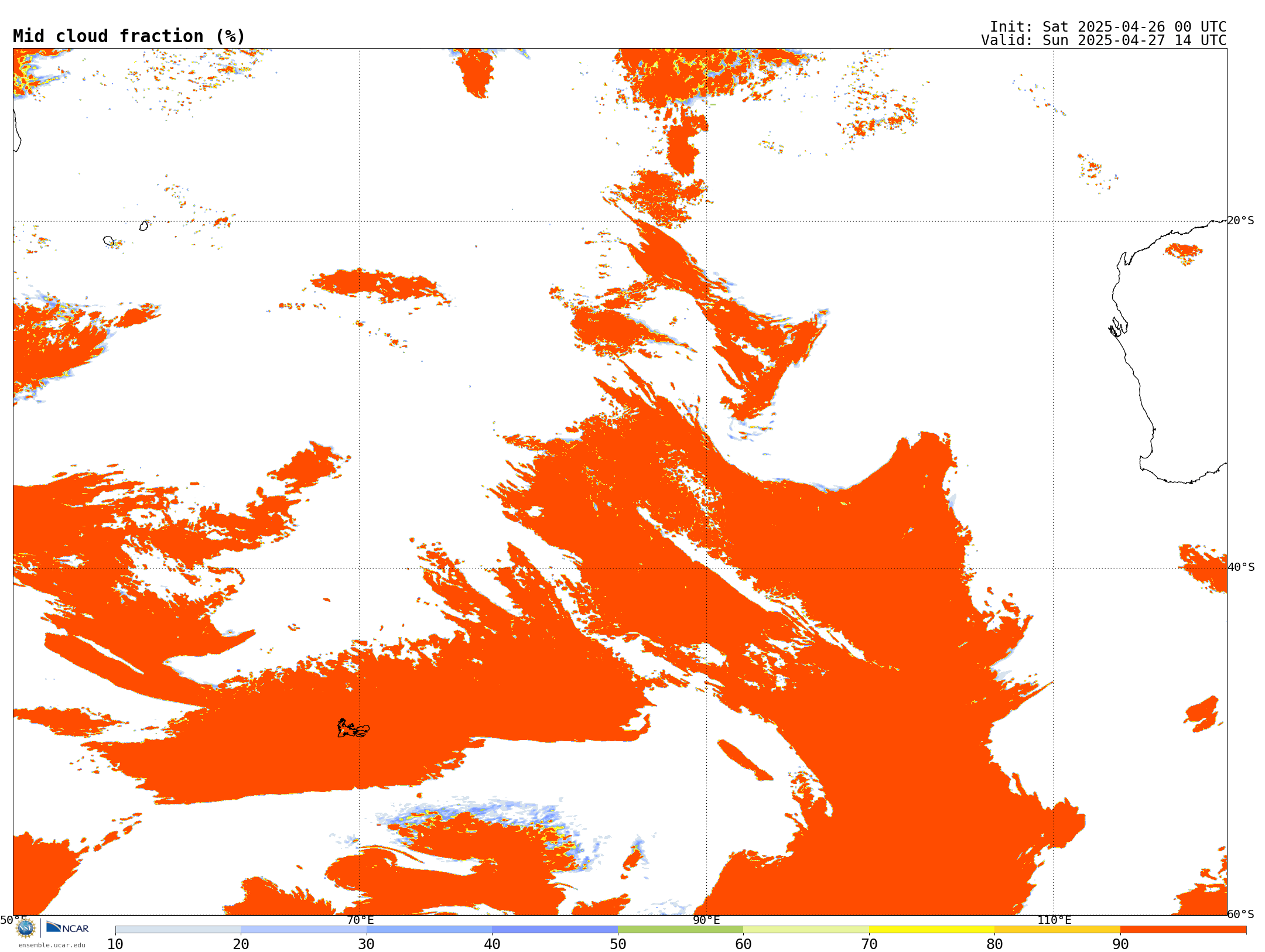The width and height of the screenshot is (1265, 952).
Task: Click the 10–20% pale gray colorbar segment
Action: point(178,930)
